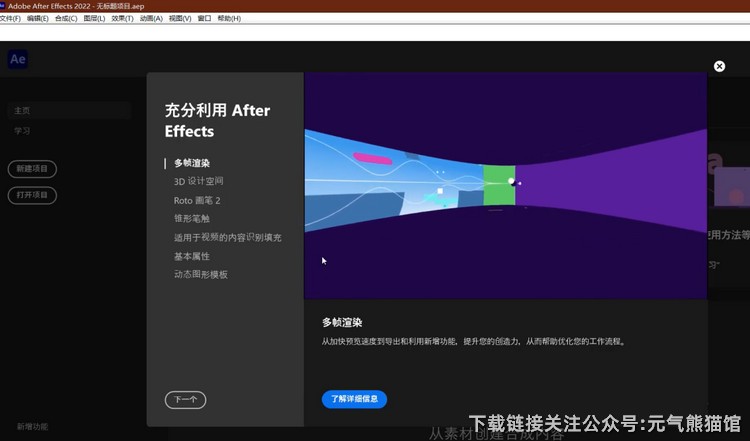Click the multi-frame rendering preview image
This screenshot has height=441, width=750.
[505, 185]
